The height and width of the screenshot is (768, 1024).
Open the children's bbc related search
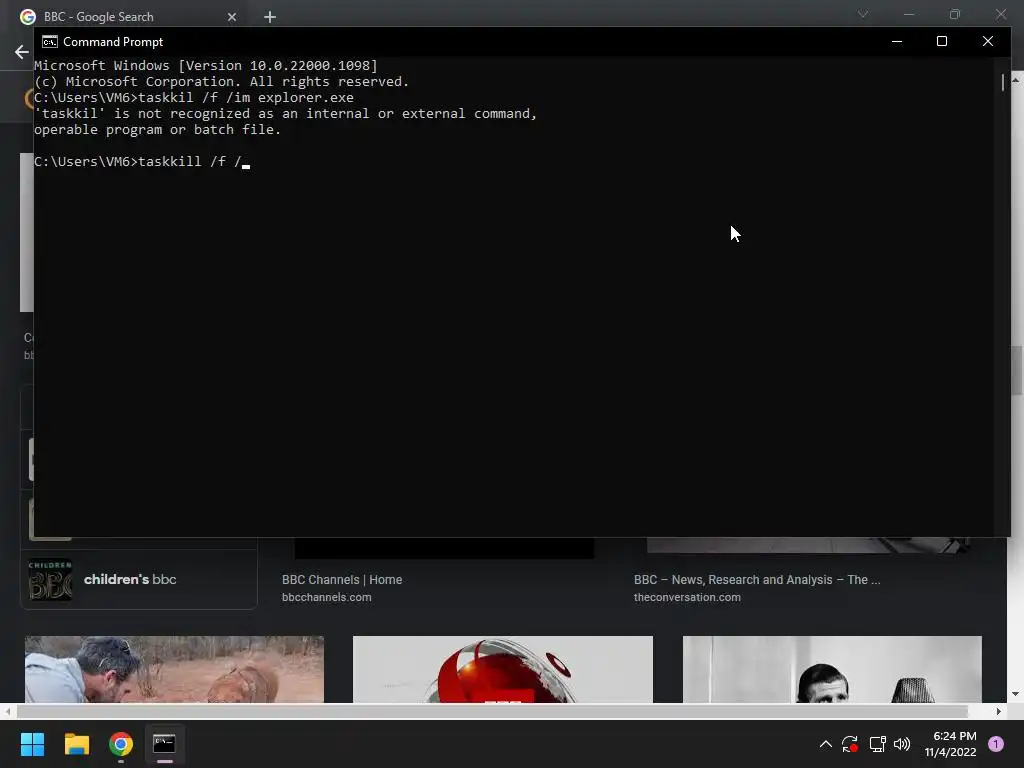tap(138, 580)
